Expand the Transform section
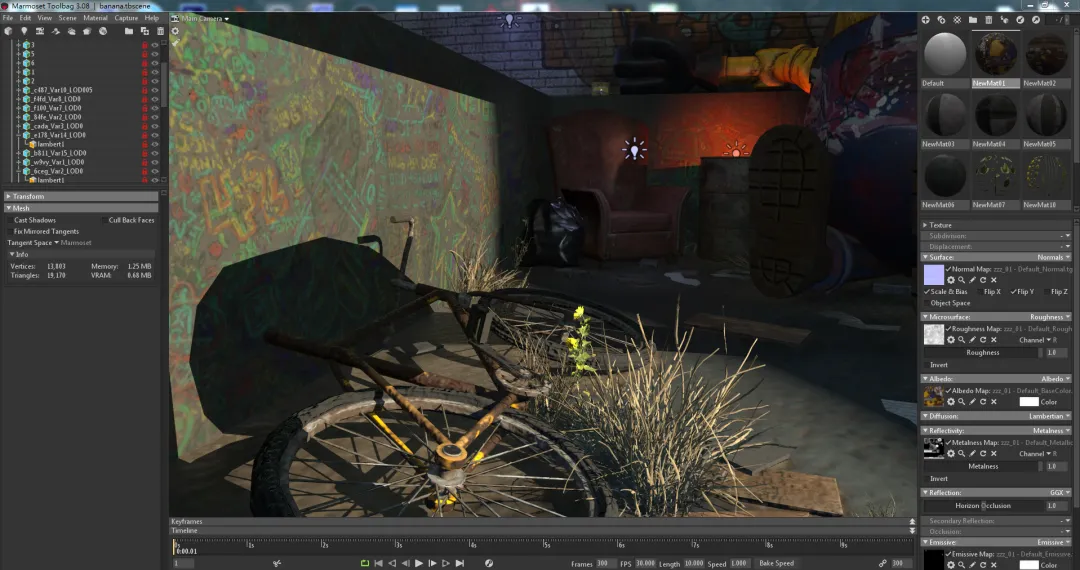Screen dimensions: 1080x570 [8, 196]
